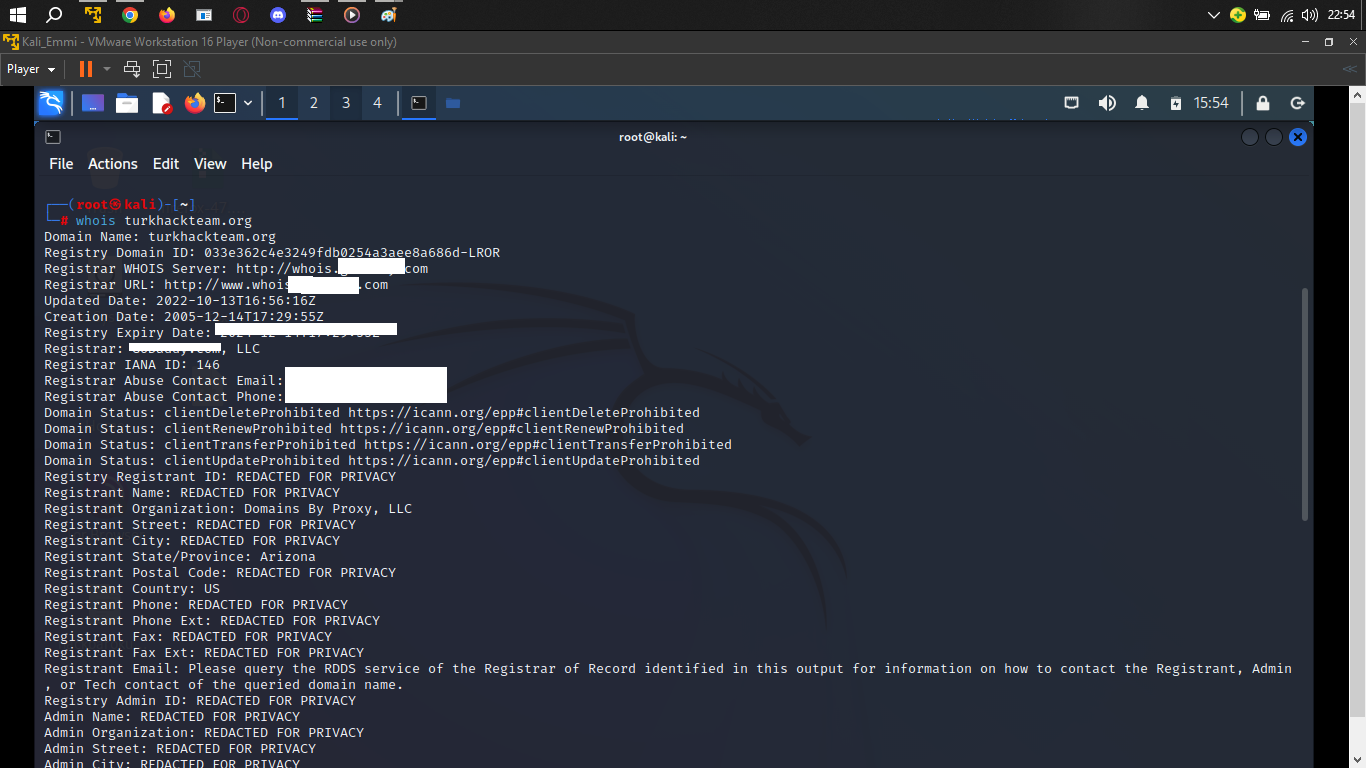
Task: Send Ctrl+Alt+Del to the virtual machine
Action: [x=131, y=69]
